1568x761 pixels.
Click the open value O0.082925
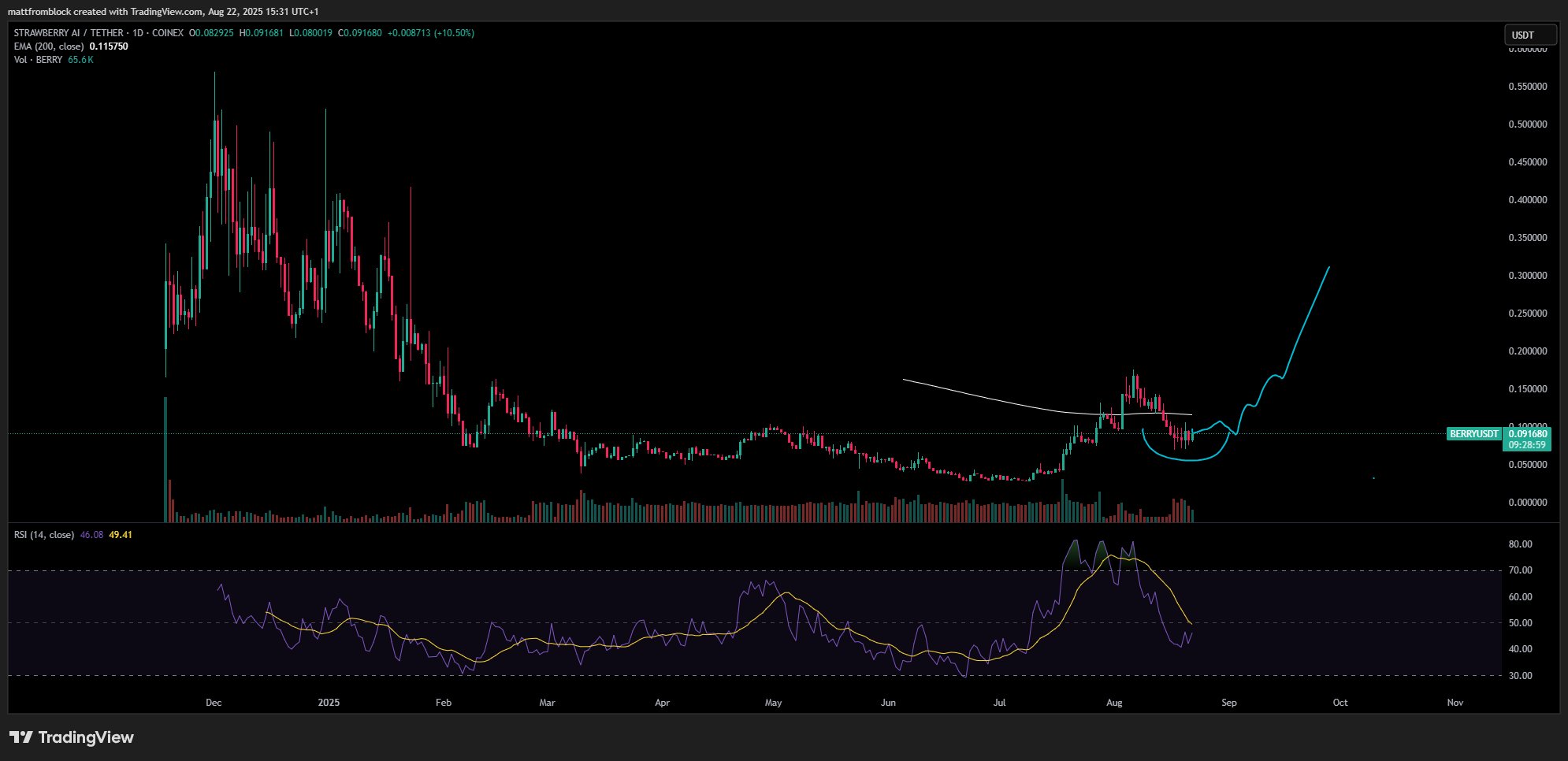click(211, 33)
